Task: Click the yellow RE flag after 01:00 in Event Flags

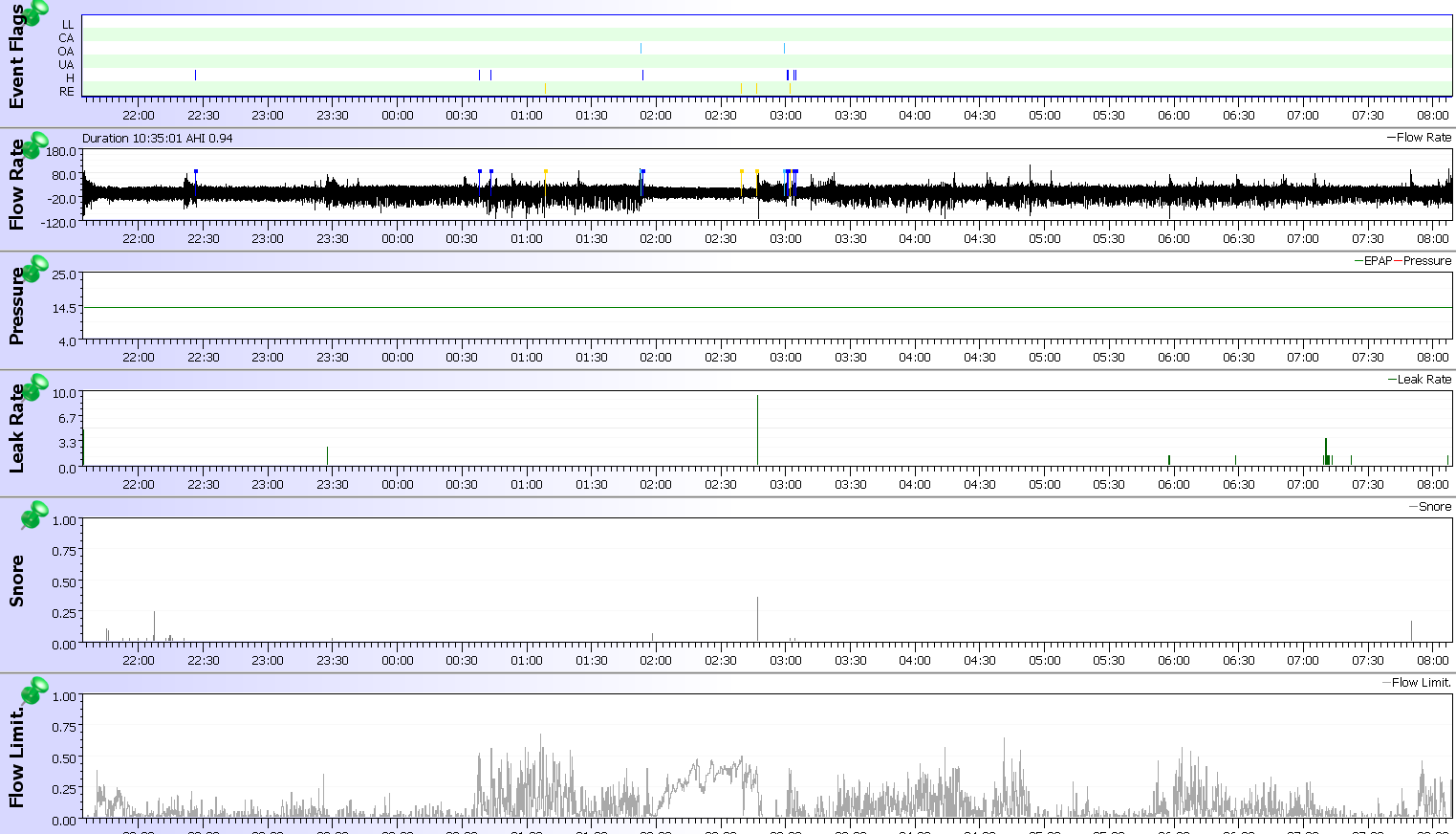Action: [x=545, y=88]
